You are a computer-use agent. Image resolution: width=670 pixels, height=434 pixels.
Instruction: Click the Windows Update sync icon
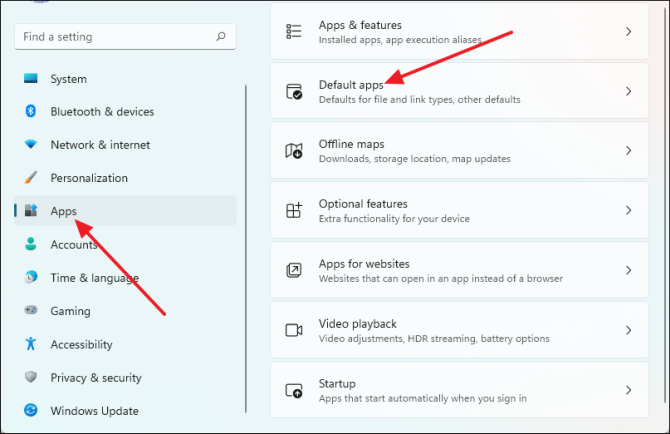31,410
